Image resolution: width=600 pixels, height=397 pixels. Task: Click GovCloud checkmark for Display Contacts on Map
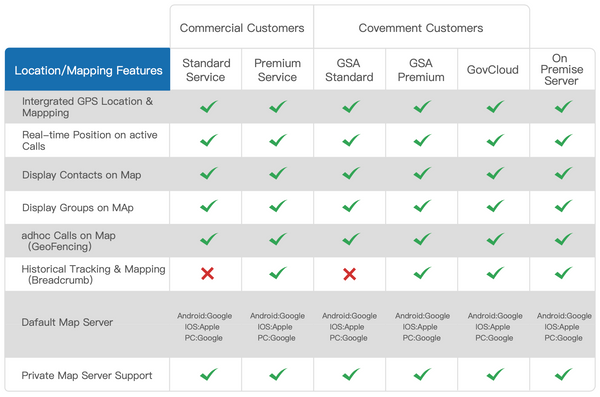pos(496,173)
